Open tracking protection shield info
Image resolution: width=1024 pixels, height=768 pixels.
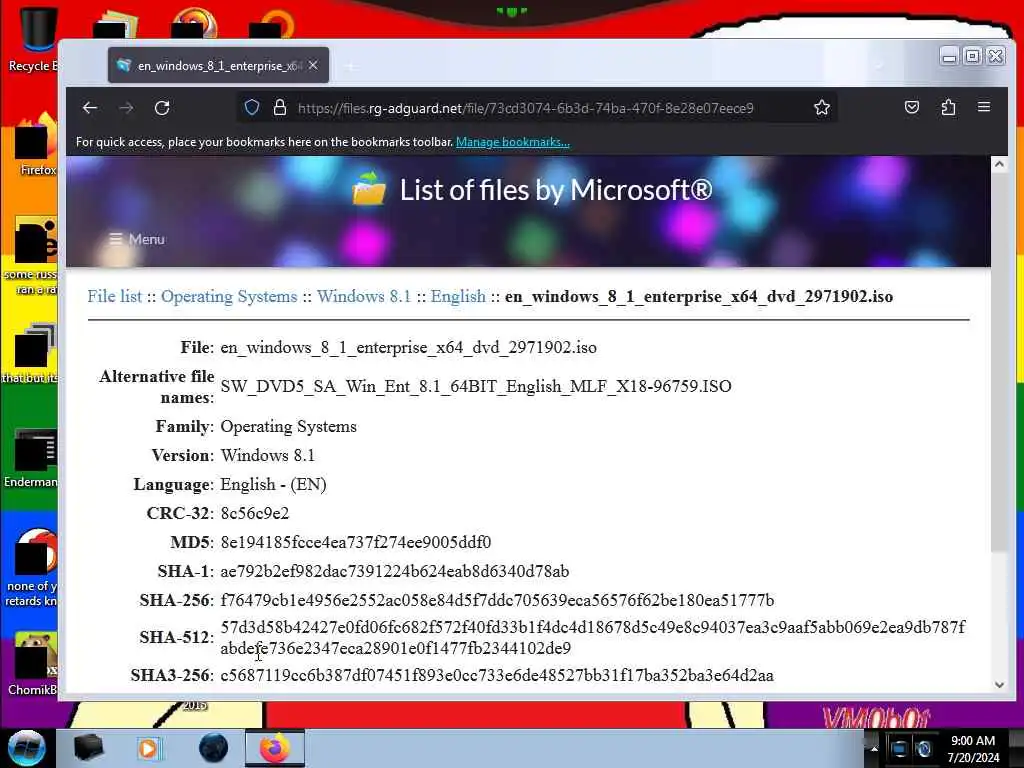click(252, 108)
